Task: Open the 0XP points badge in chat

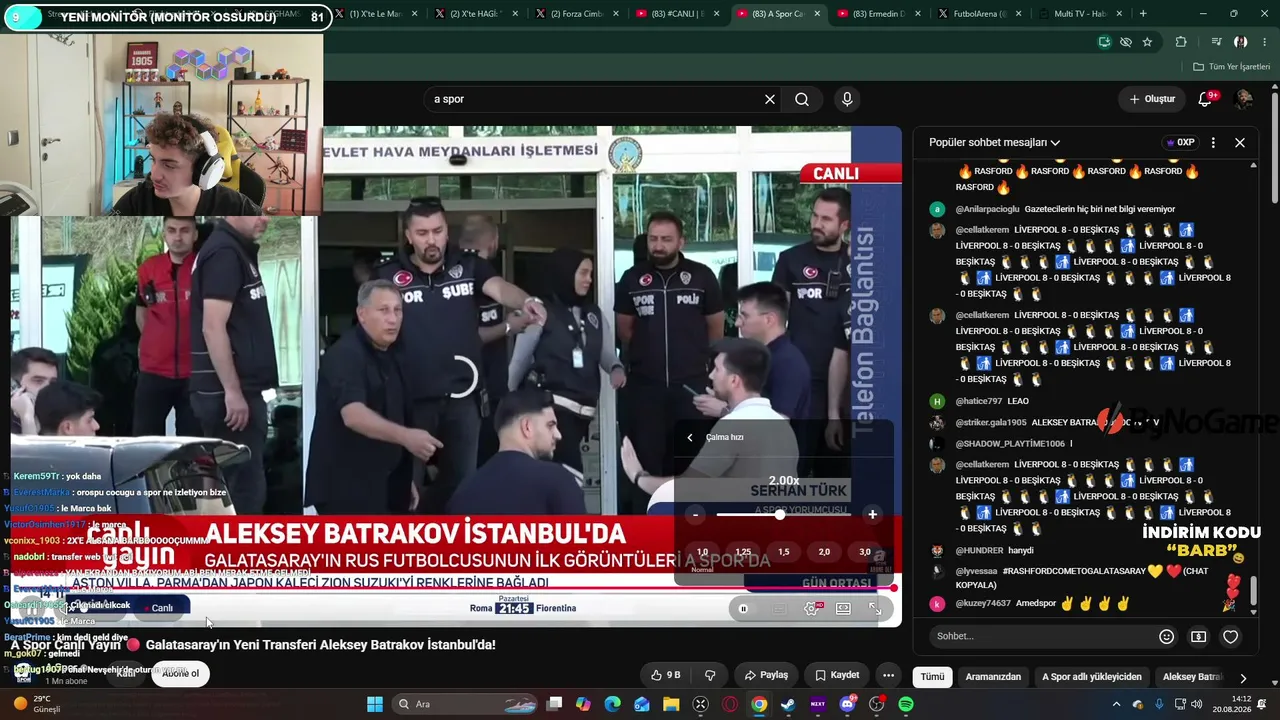Action: [x=1181, y=142]
